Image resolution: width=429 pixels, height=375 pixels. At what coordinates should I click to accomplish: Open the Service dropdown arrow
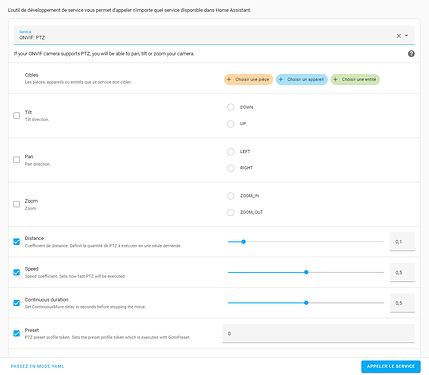click(x=406, y=35)
